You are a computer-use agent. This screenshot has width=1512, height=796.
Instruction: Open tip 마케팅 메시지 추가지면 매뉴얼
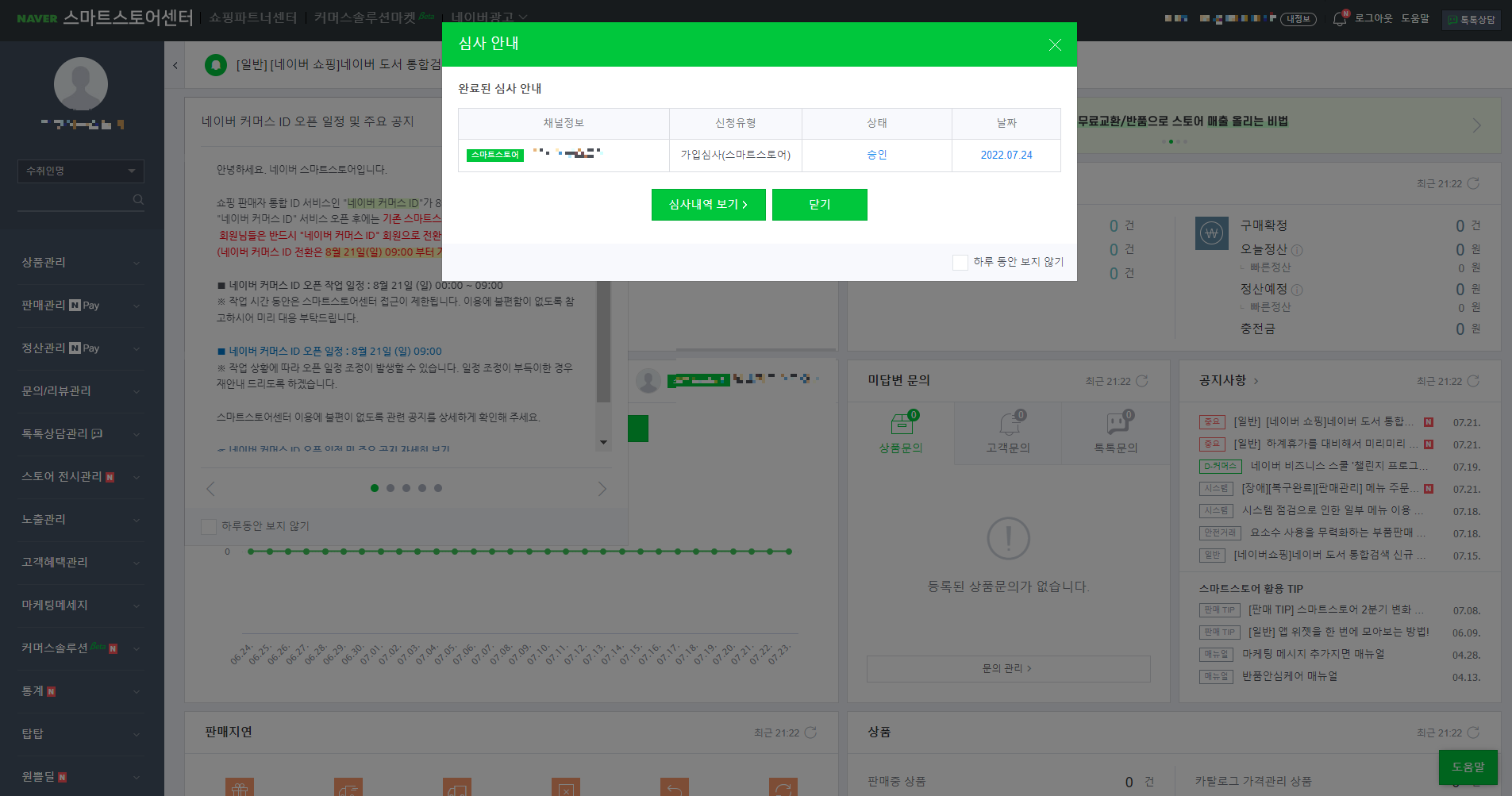coord(1313,654)
